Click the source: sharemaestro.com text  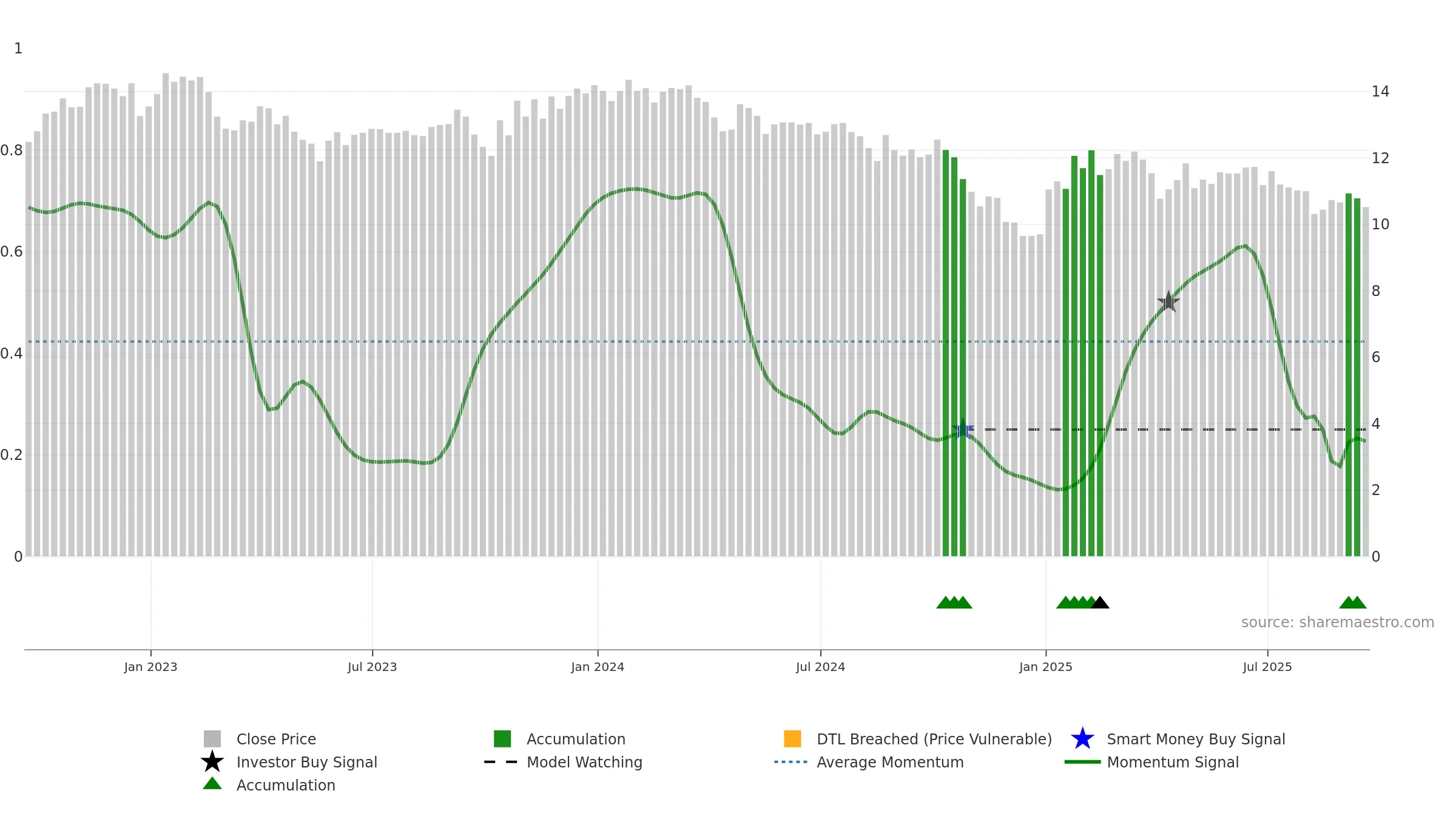point(1338,622)
